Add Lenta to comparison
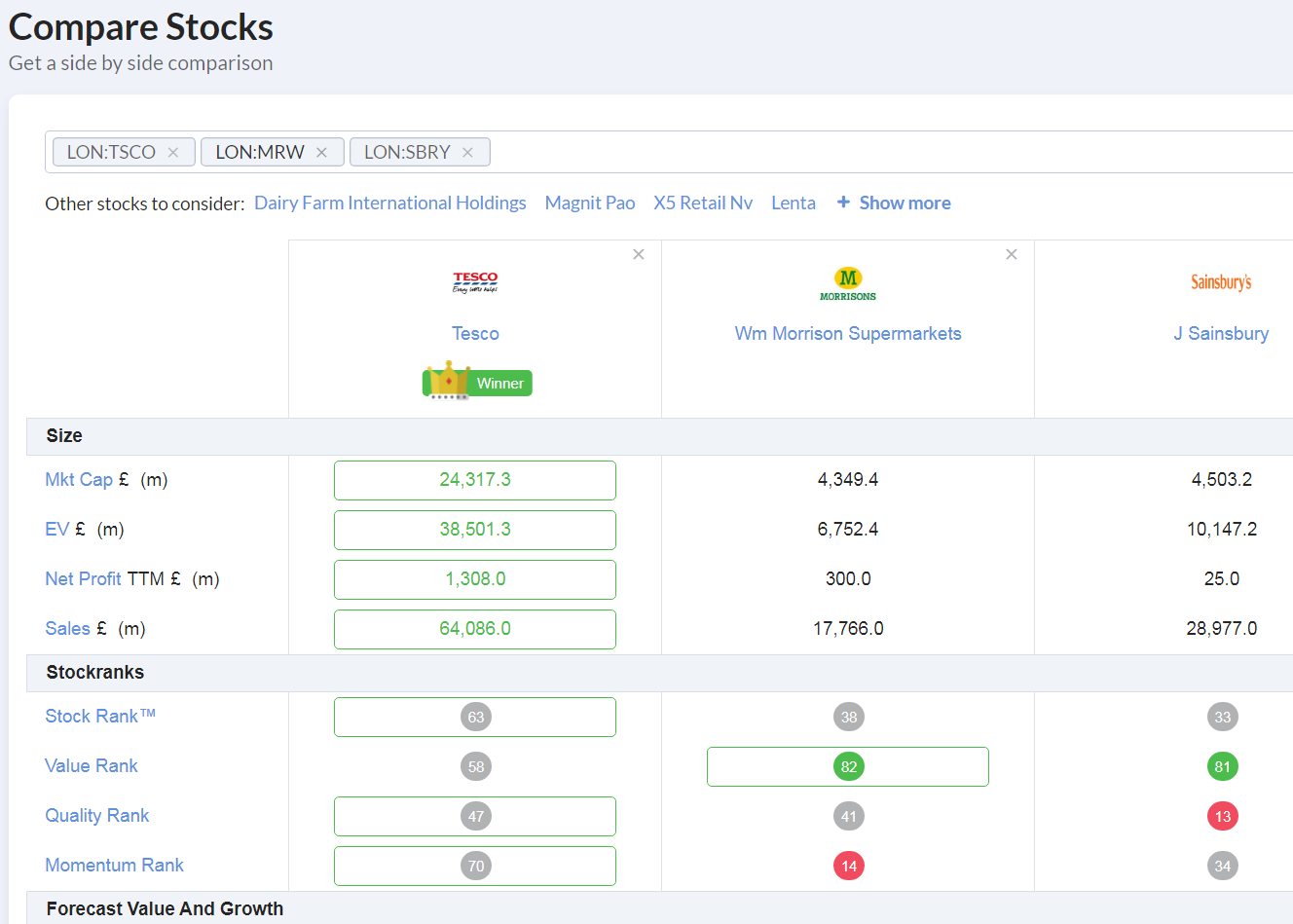The width and height of the screenshot is (1293, 924). [794, 203]
